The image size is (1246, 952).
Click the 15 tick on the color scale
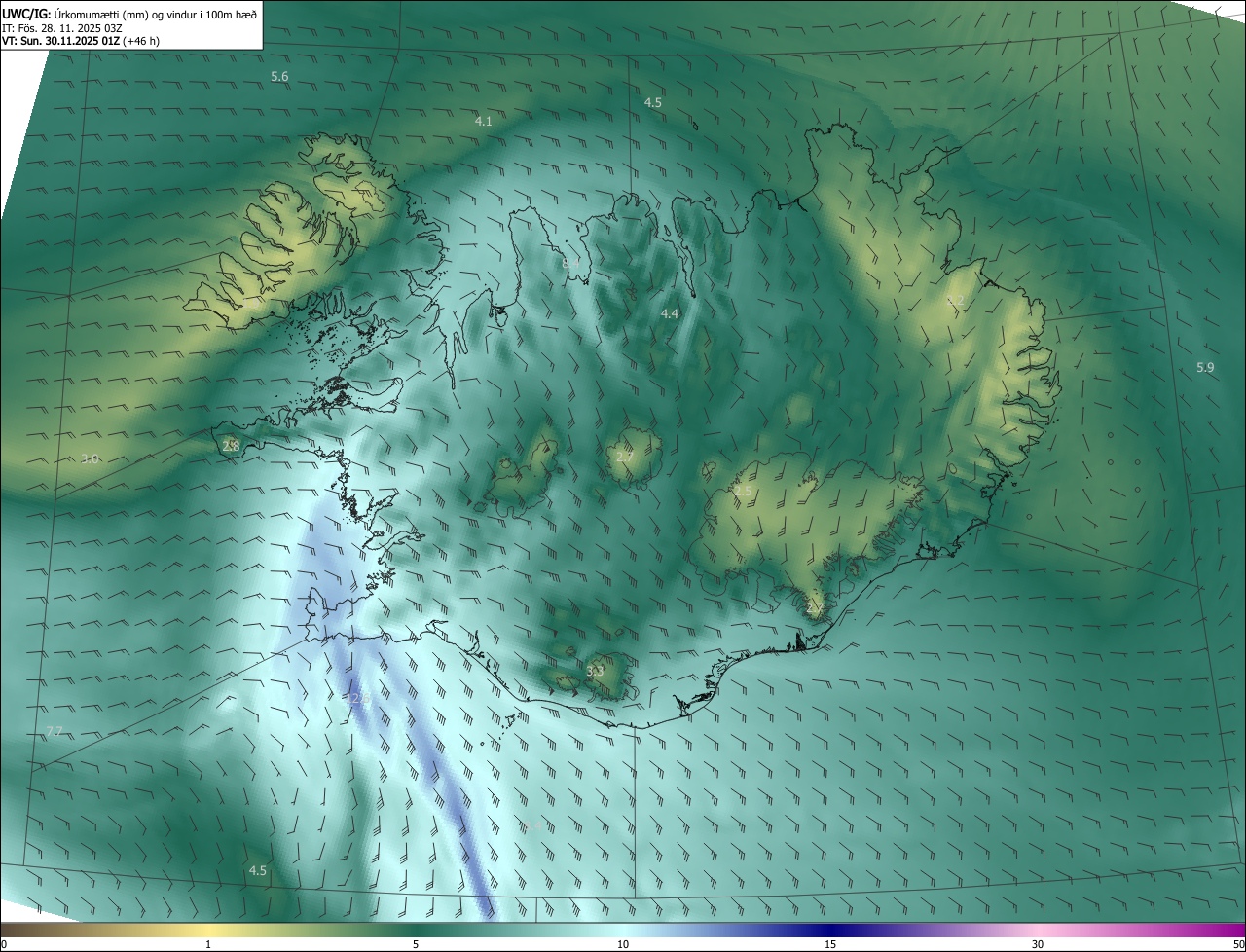tap(830, 944)
